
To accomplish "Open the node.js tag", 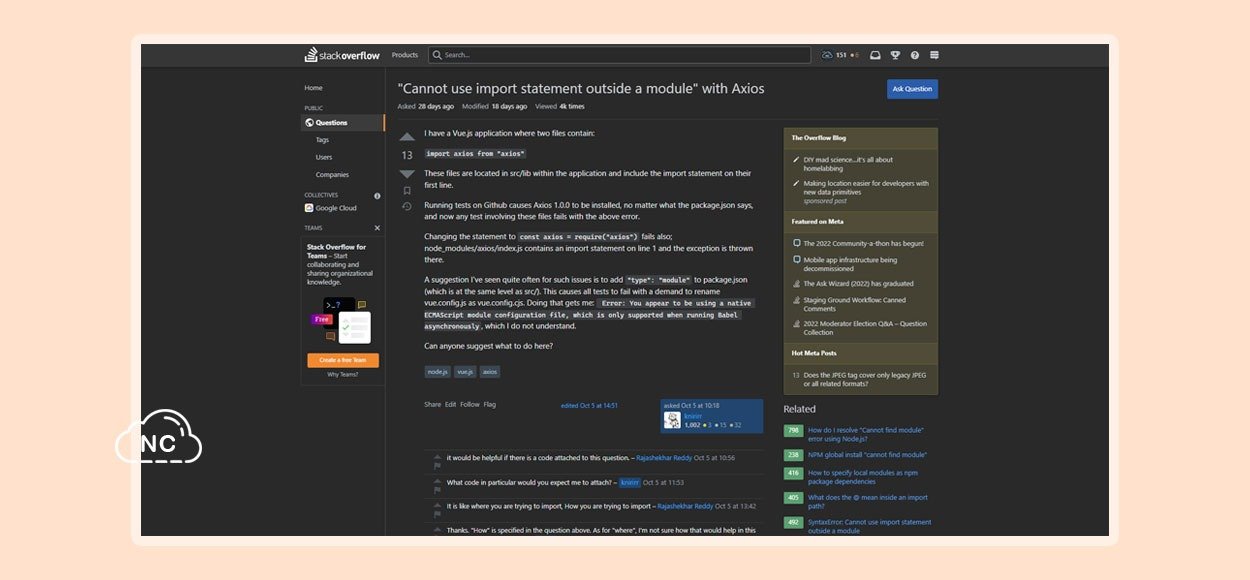I will tap(437, 371).
